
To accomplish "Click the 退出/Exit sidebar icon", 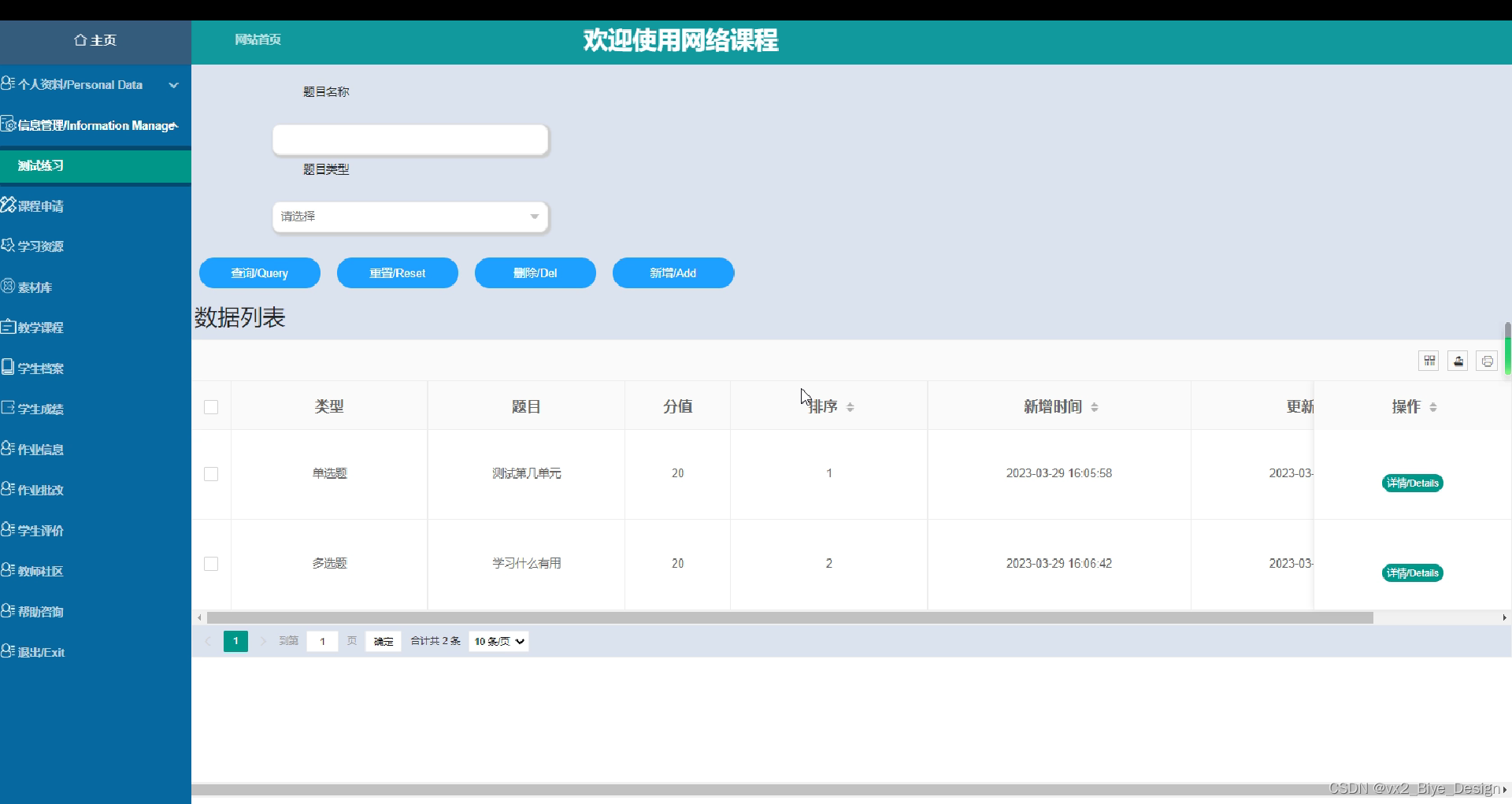I will click(x=8, y=651).
